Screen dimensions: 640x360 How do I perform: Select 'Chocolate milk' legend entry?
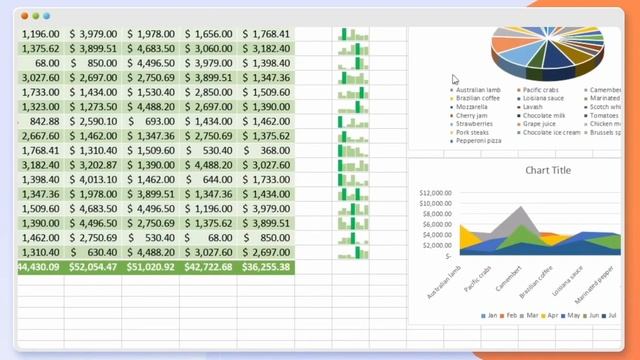coord(541,116)
